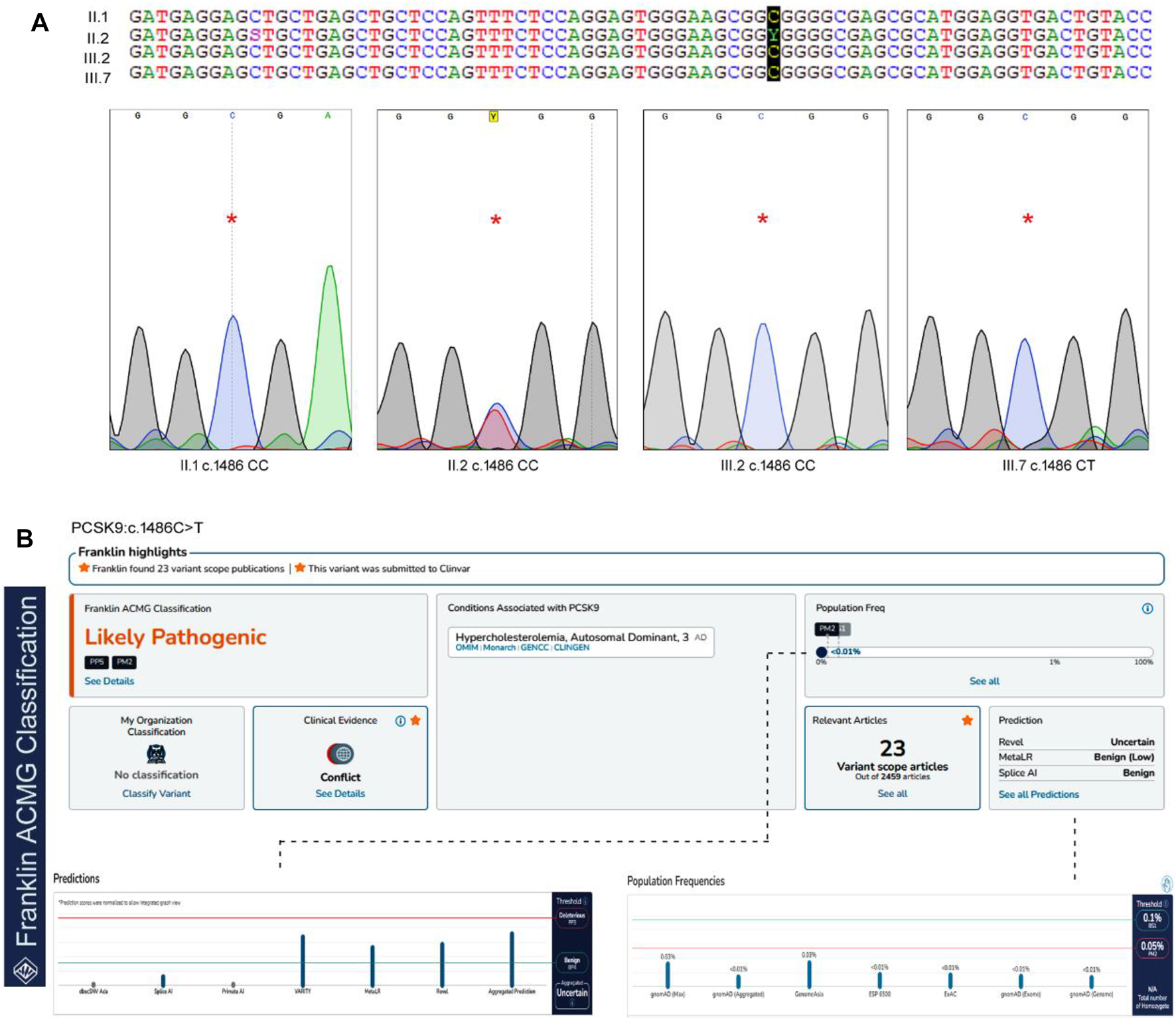Click the PP5 evidence tag
Screen dimensions: 1176x1019
tap(96, 662)
